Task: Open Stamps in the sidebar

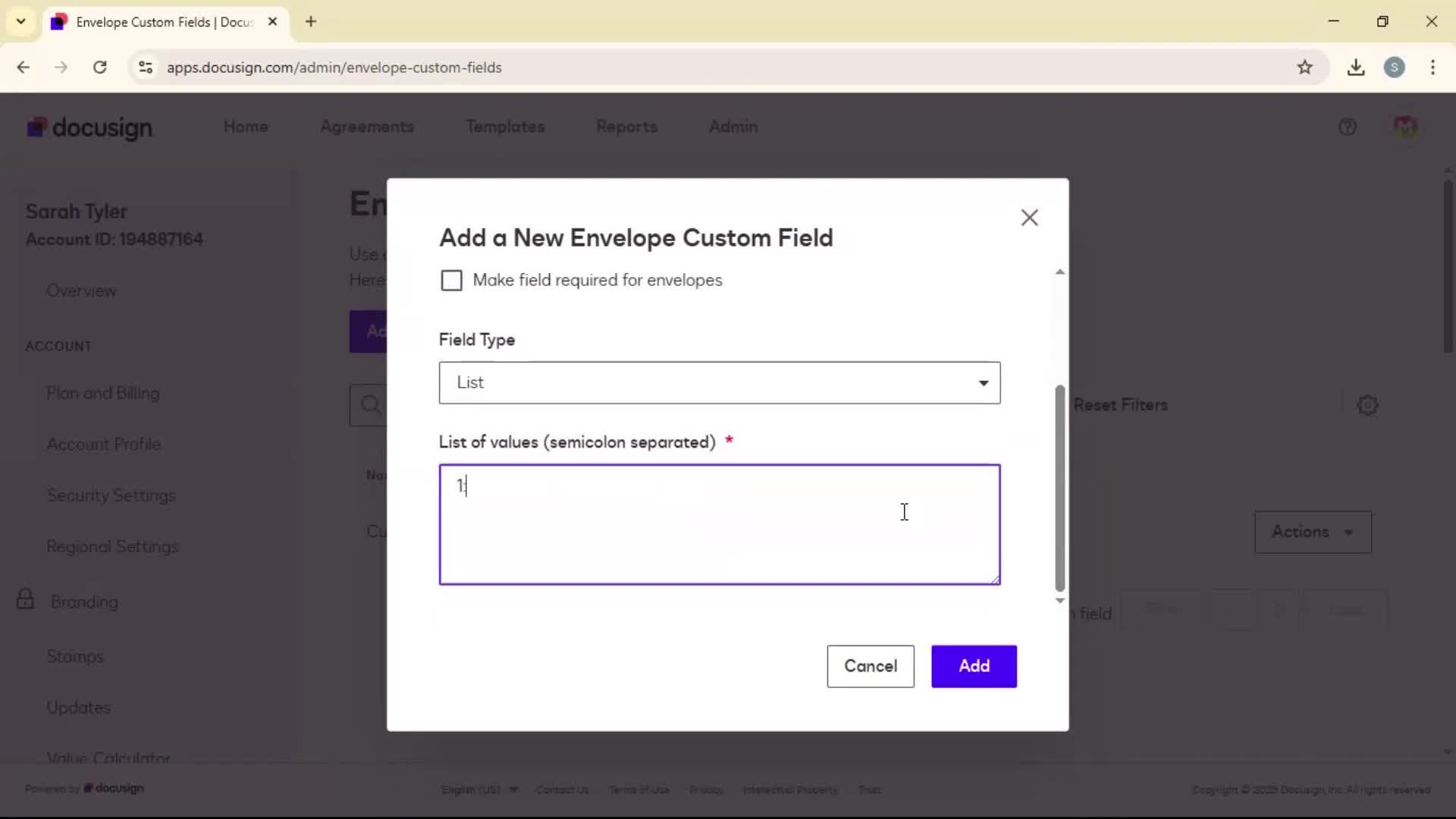Action: pyautogui.click(x=75, y=657)
